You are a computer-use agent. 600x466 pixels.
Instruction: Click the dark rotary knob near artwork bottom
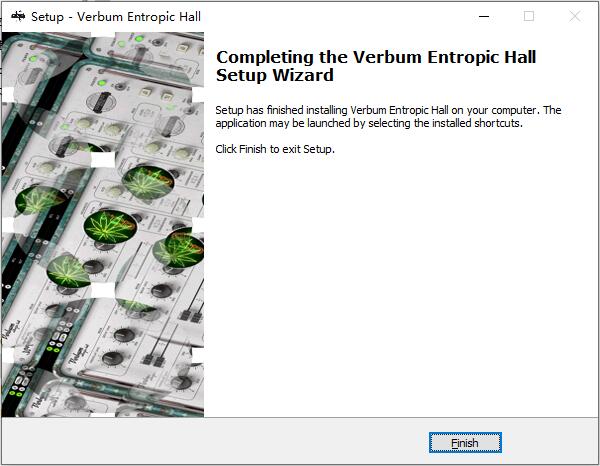(x=112, y=359)
